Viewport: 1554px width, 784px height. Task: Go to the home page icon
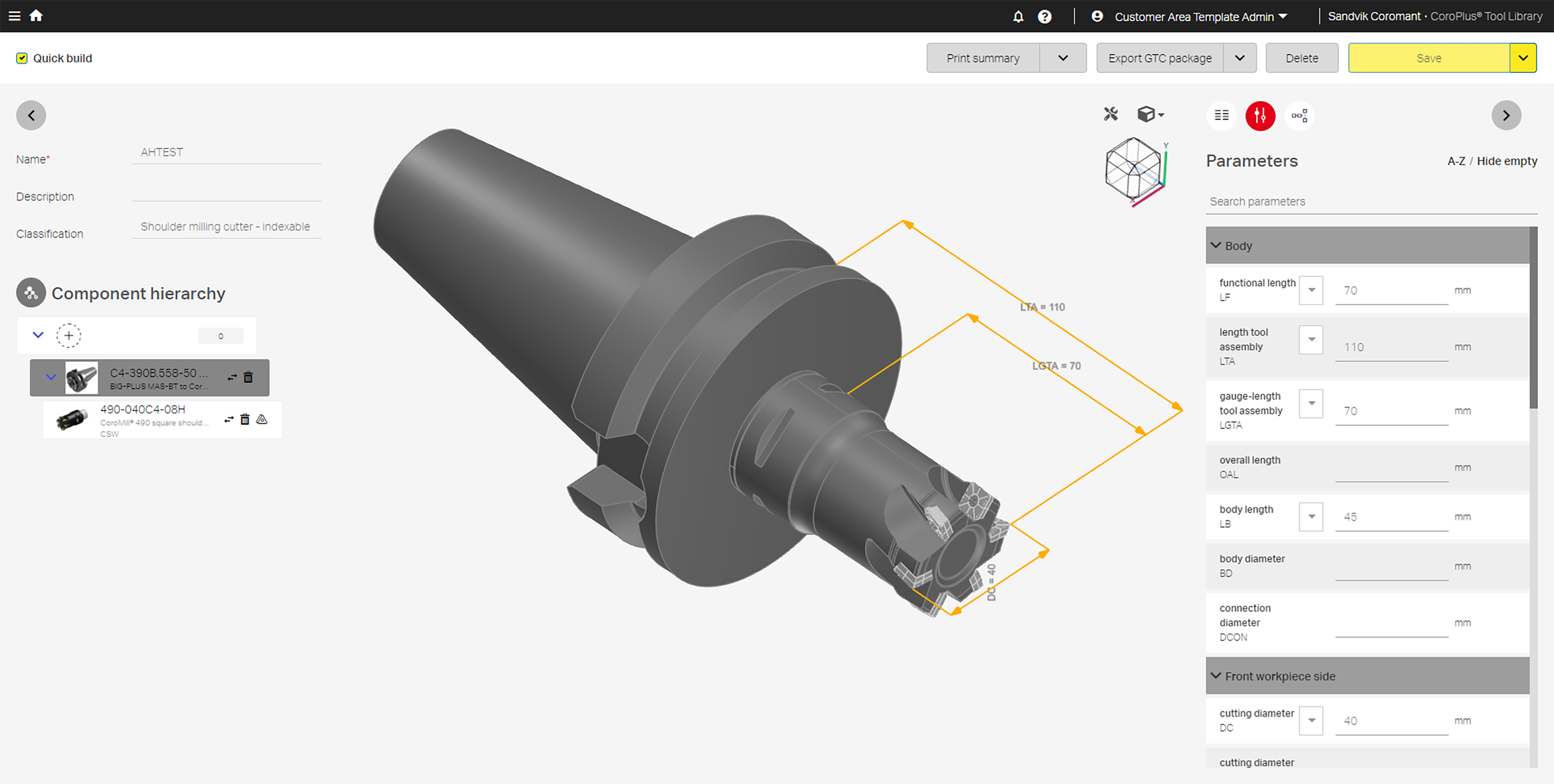click(36, 16)
